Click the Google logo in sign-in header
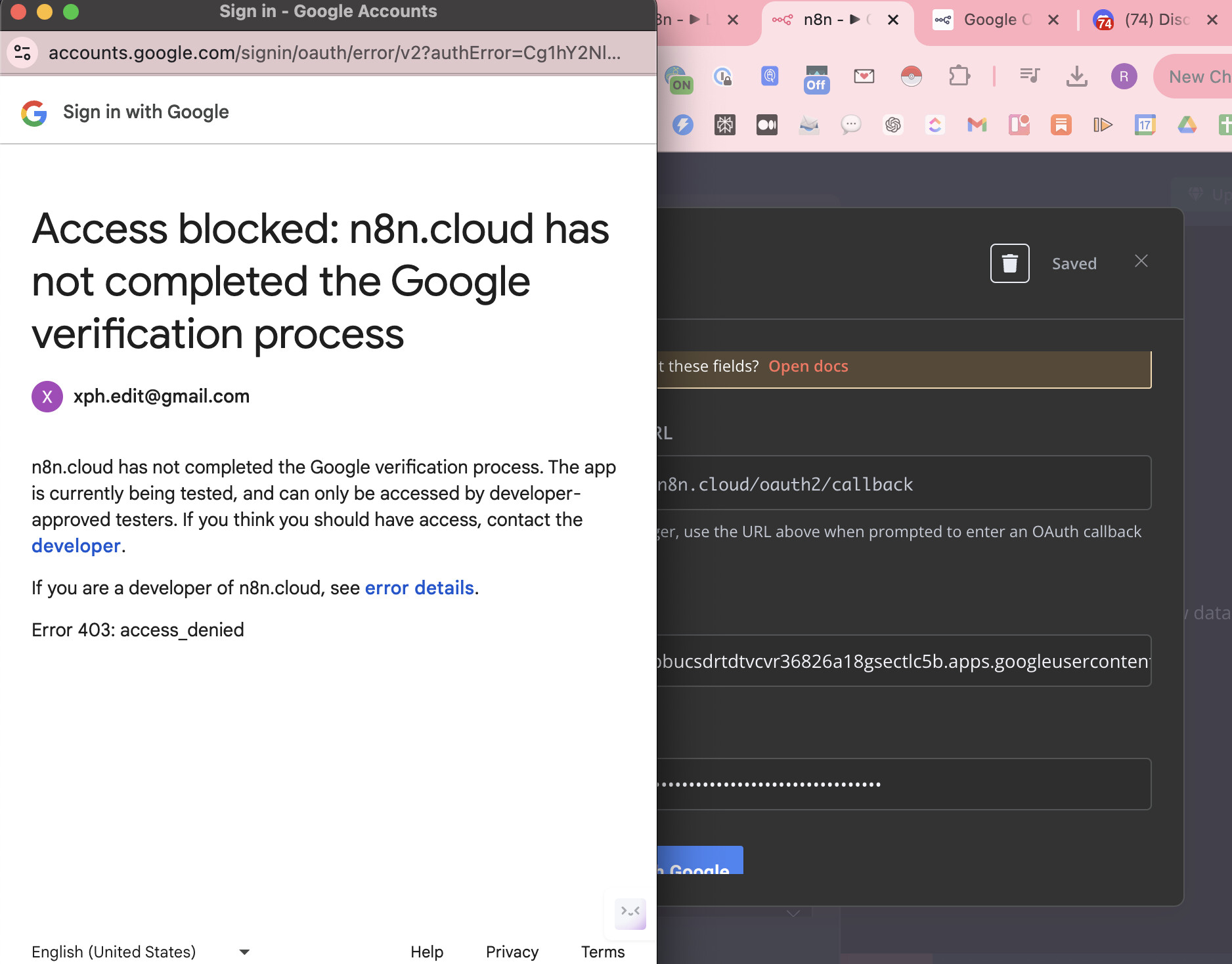This screenshot has width=1232, height=964. pyautogui.click(x=34, y=113)
